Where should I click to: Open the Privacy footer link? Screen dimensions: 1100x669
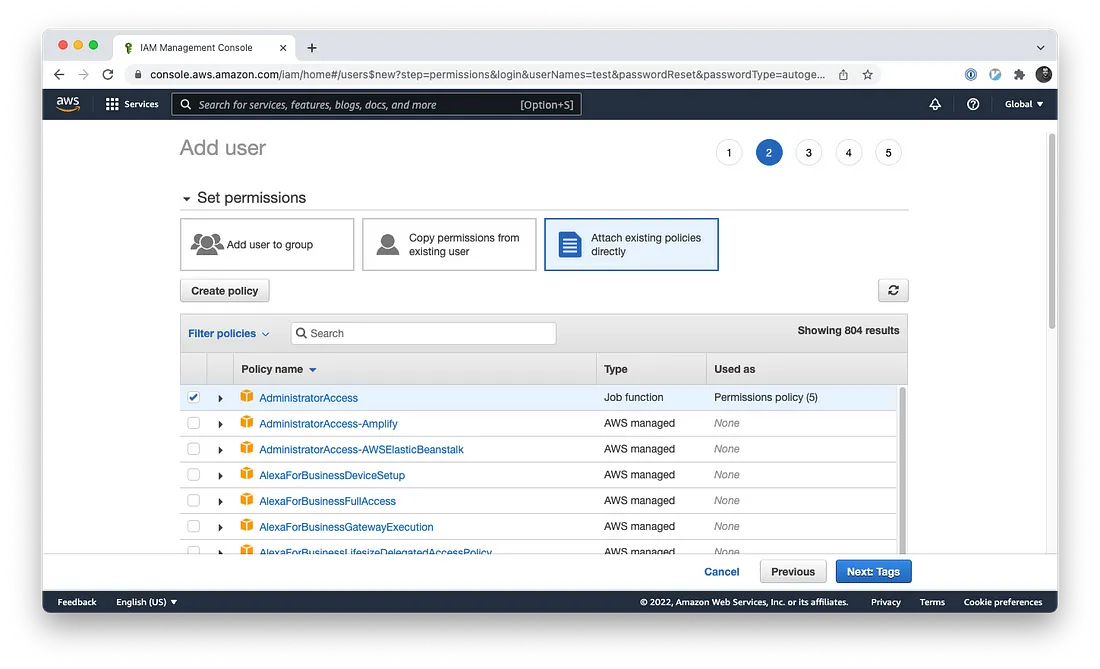tap(885, 602)
